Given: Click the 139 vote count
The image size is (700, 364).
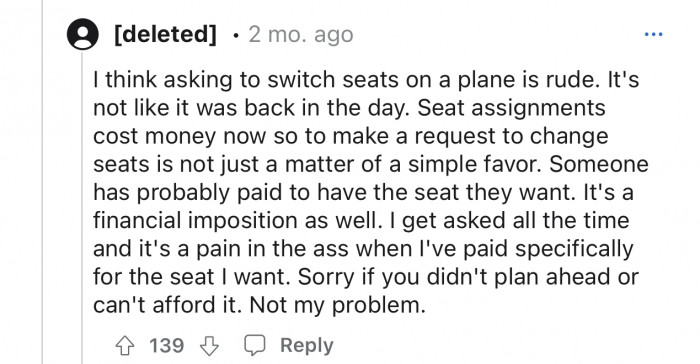Looking at the screenshot, I should pyautogui.click(x=167, y=345).
